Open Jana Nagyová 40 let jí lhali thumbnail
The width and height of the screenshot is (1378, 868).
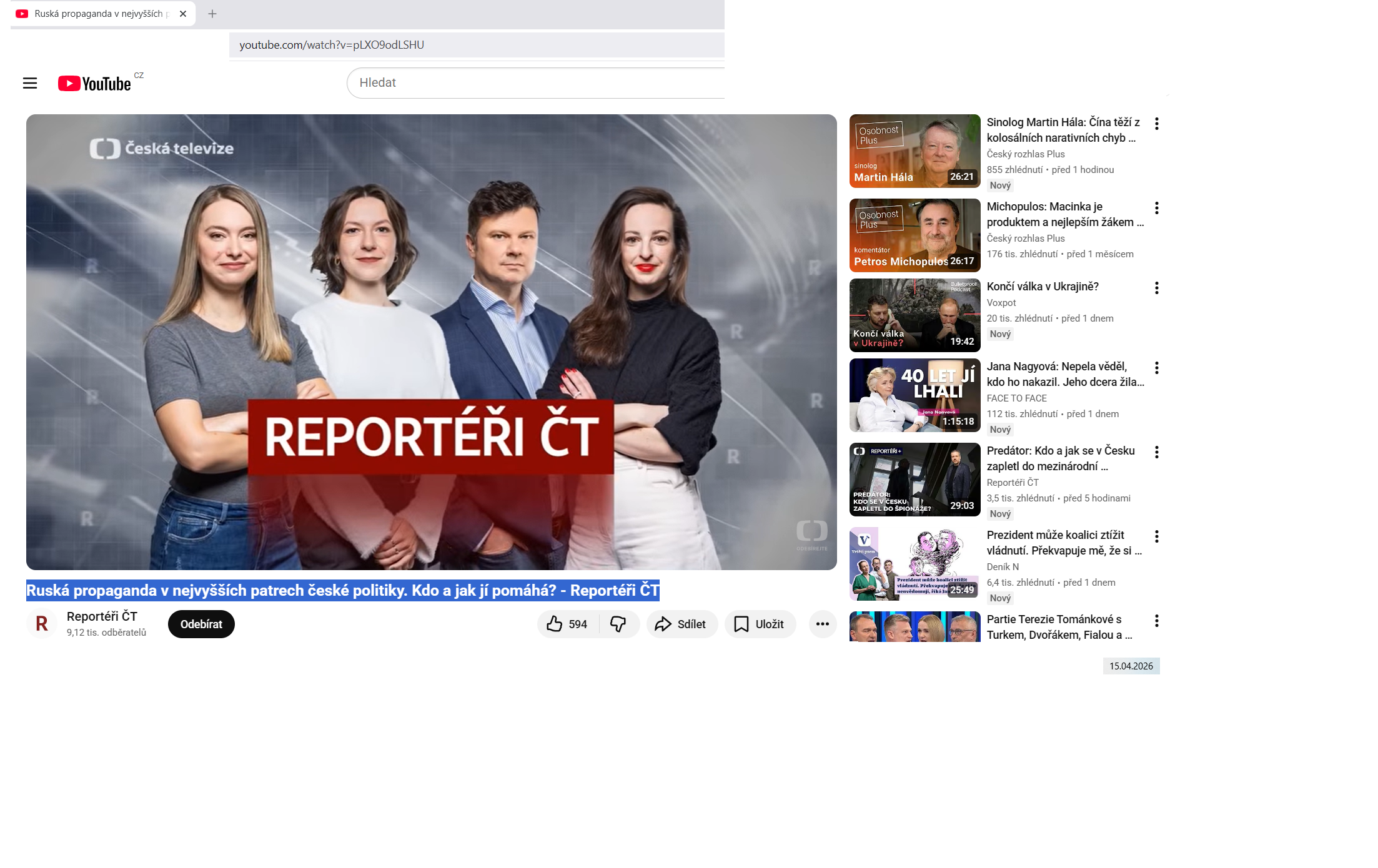click(x=915, y=395)
